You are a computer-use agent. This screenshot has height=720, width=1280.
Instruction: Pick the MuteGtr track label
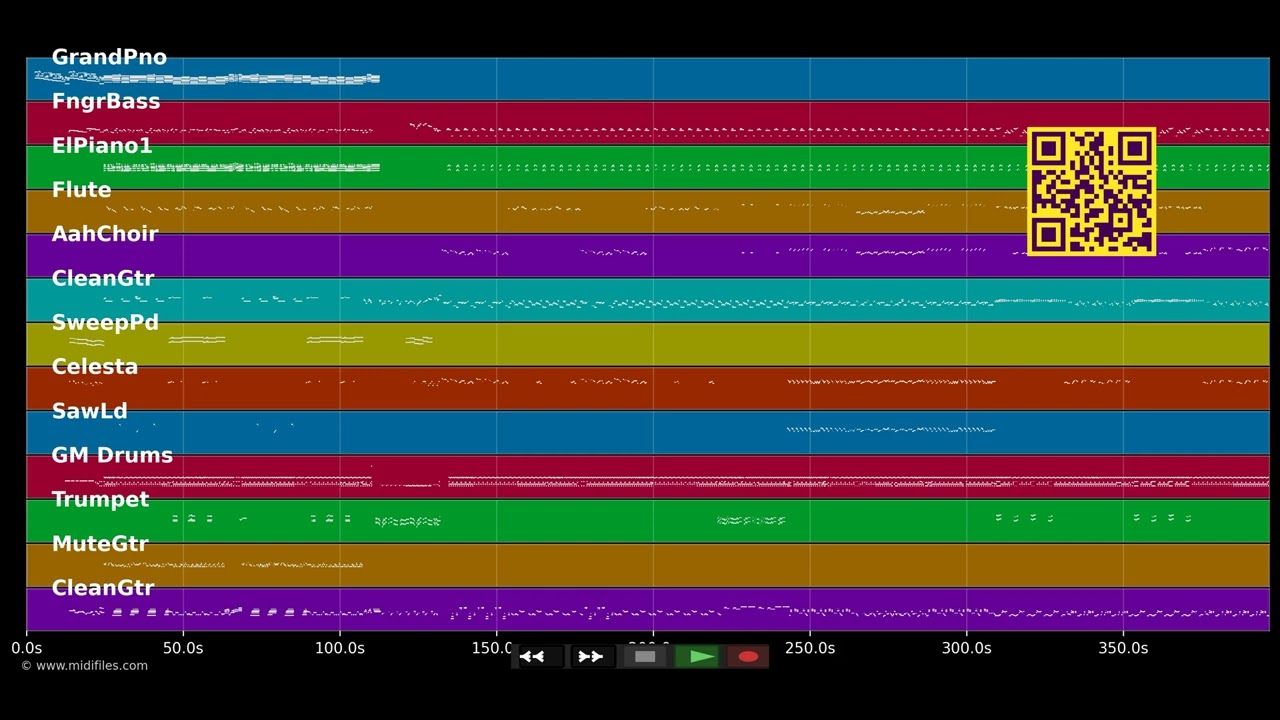click(x=100, y=544)
